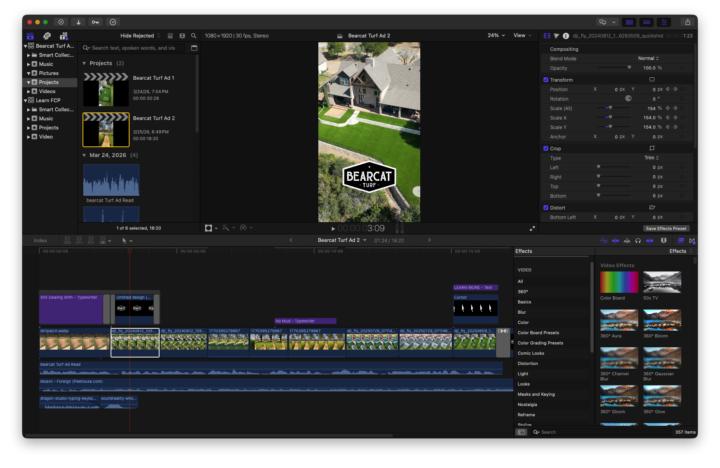The height and width of the screenshot is (468, 720).
Task: Add keyframe for Scale X parameter
Action: [675, 118]
